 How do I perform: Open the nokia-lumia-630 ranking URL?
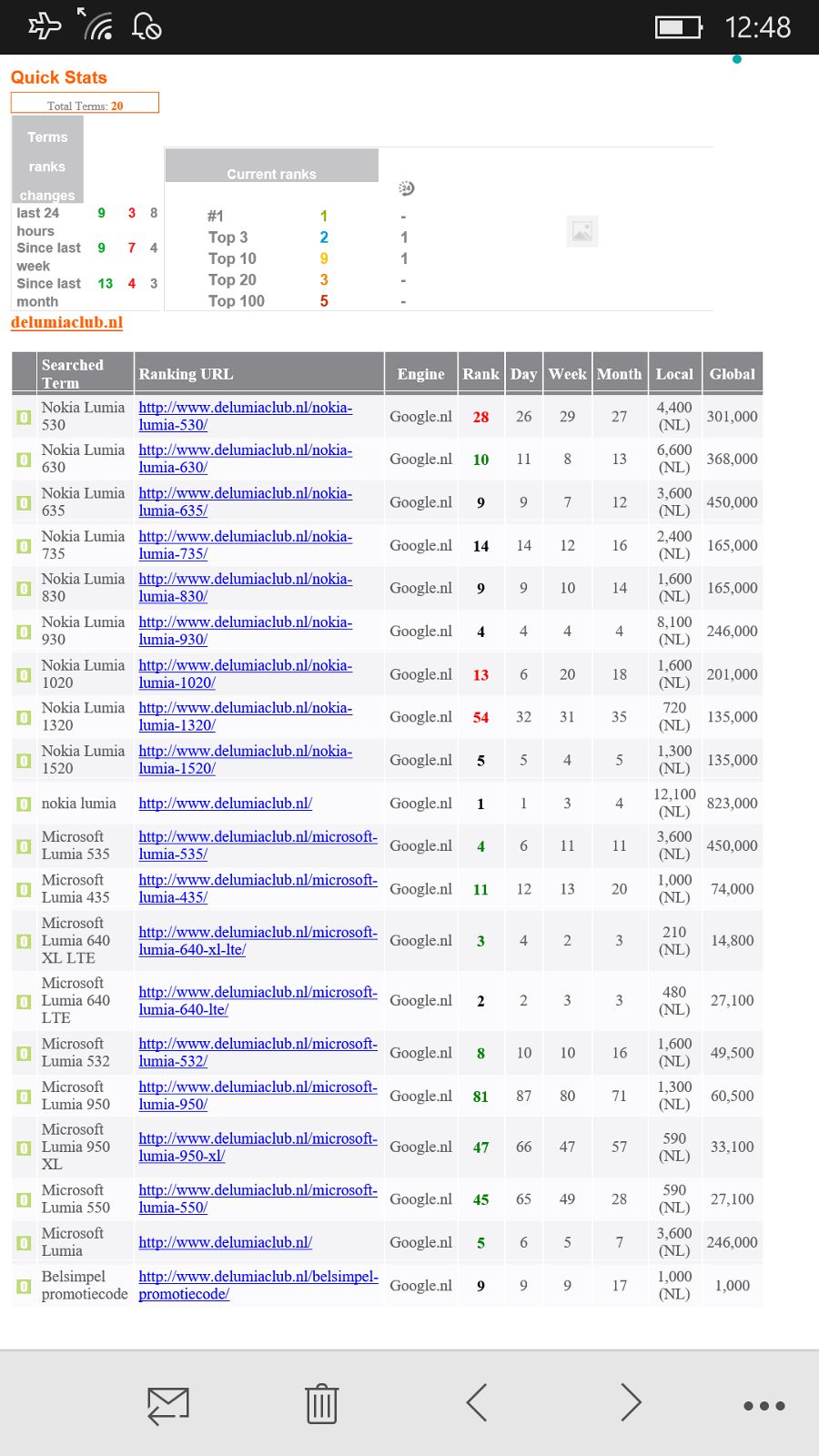245,459
